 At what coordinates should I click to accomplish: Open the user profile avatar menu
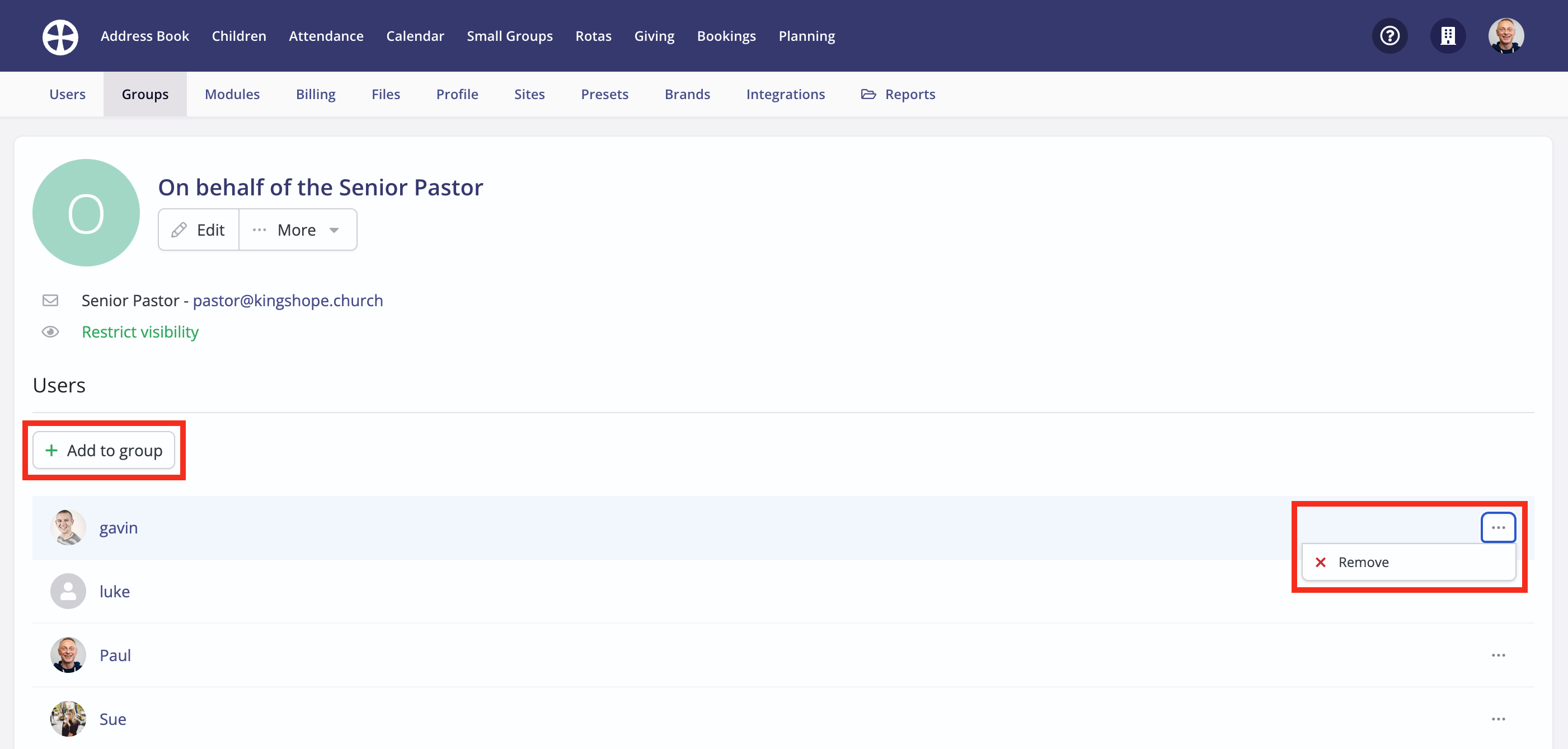pyautogui.click(x=1506, y=36)
